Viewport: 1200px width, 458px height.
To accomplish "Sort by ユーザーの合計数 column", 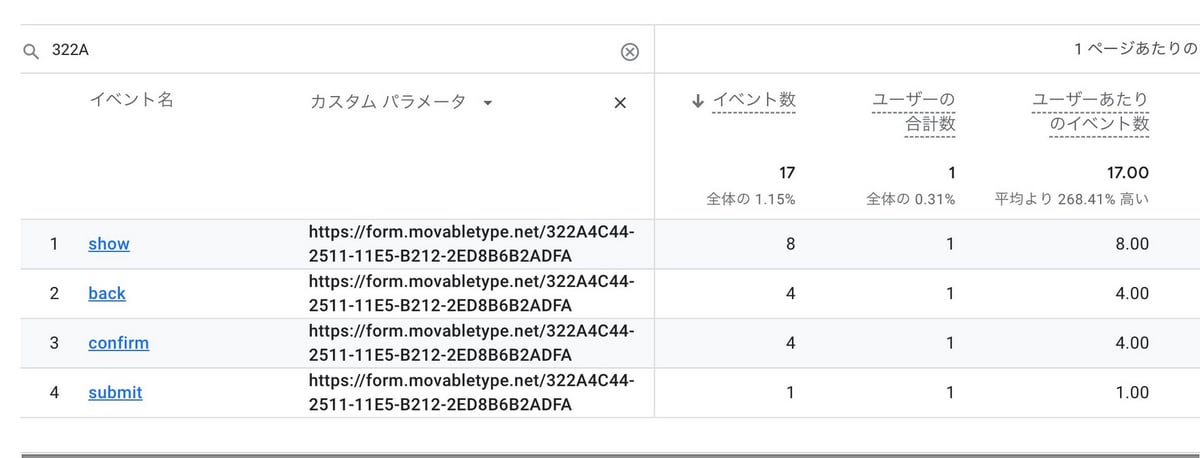I will click(x=914, y=112).
